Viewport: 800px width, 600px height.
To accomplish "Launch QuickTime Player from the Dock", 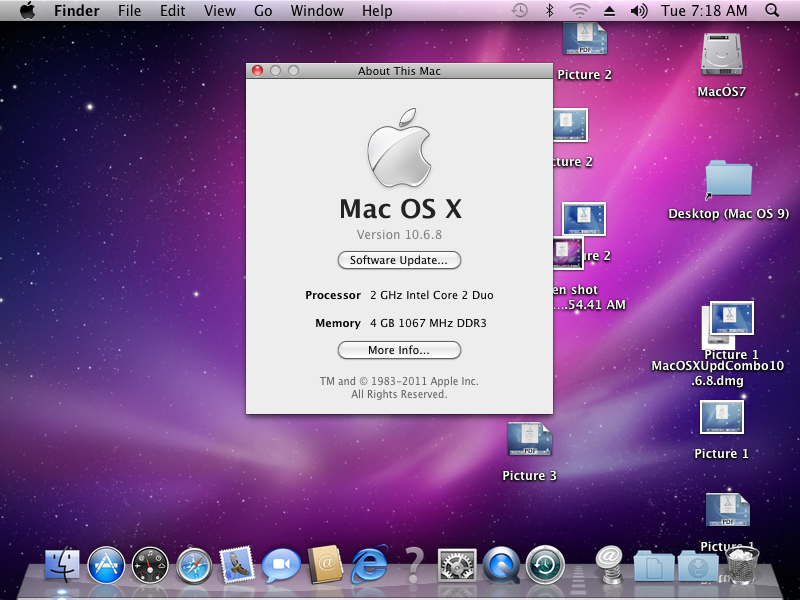I will 501,565.
